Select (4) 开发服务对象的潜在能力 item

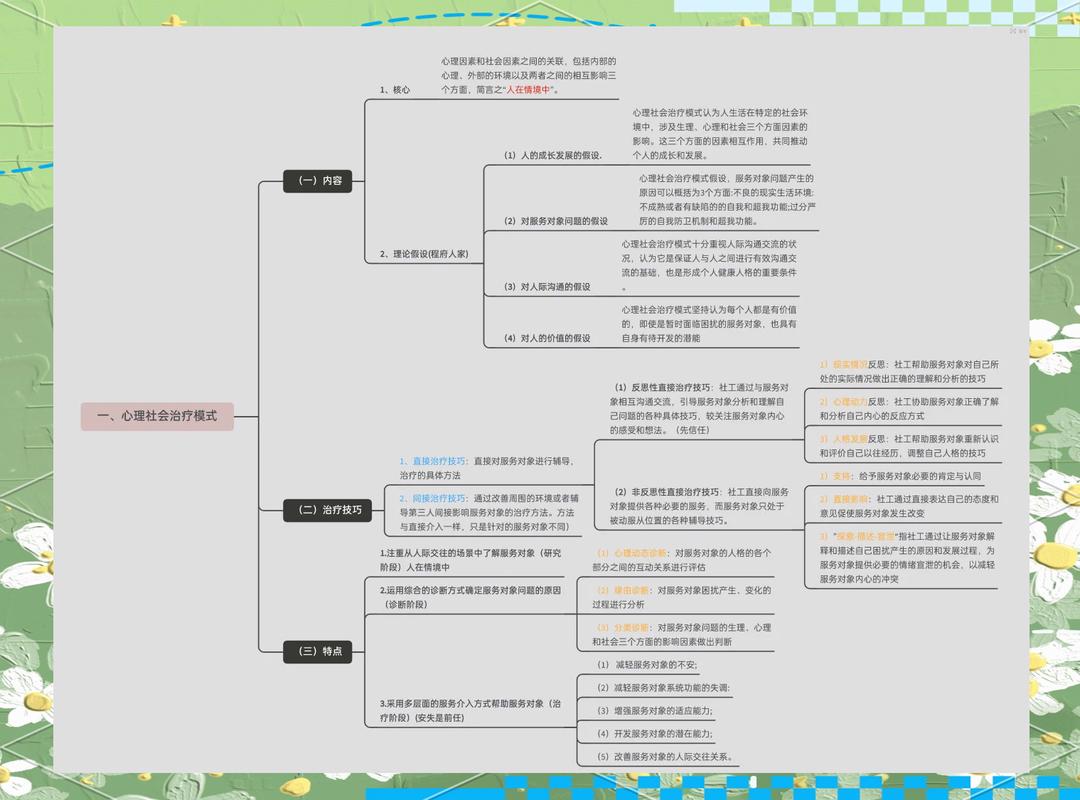[x=655, y=734]
